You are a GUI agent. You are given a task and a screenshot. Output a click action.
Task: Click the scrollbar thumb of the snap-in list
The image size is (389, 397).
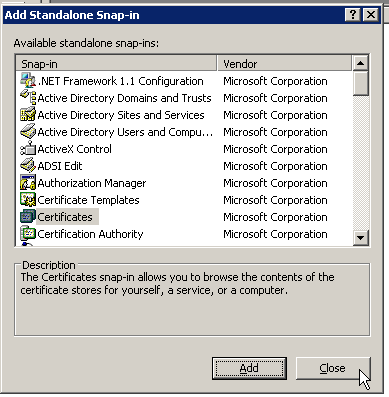[x=360, y=83]
